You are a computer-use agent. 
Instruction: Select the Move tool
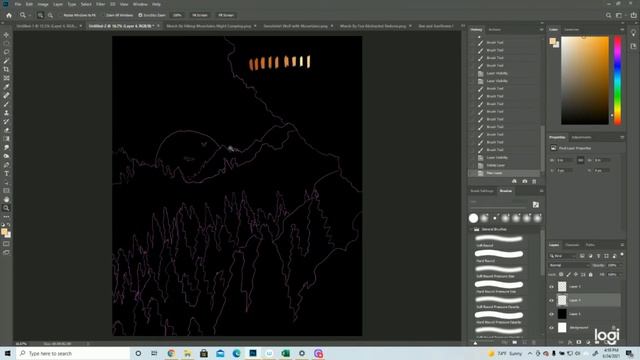click(6, 35)
